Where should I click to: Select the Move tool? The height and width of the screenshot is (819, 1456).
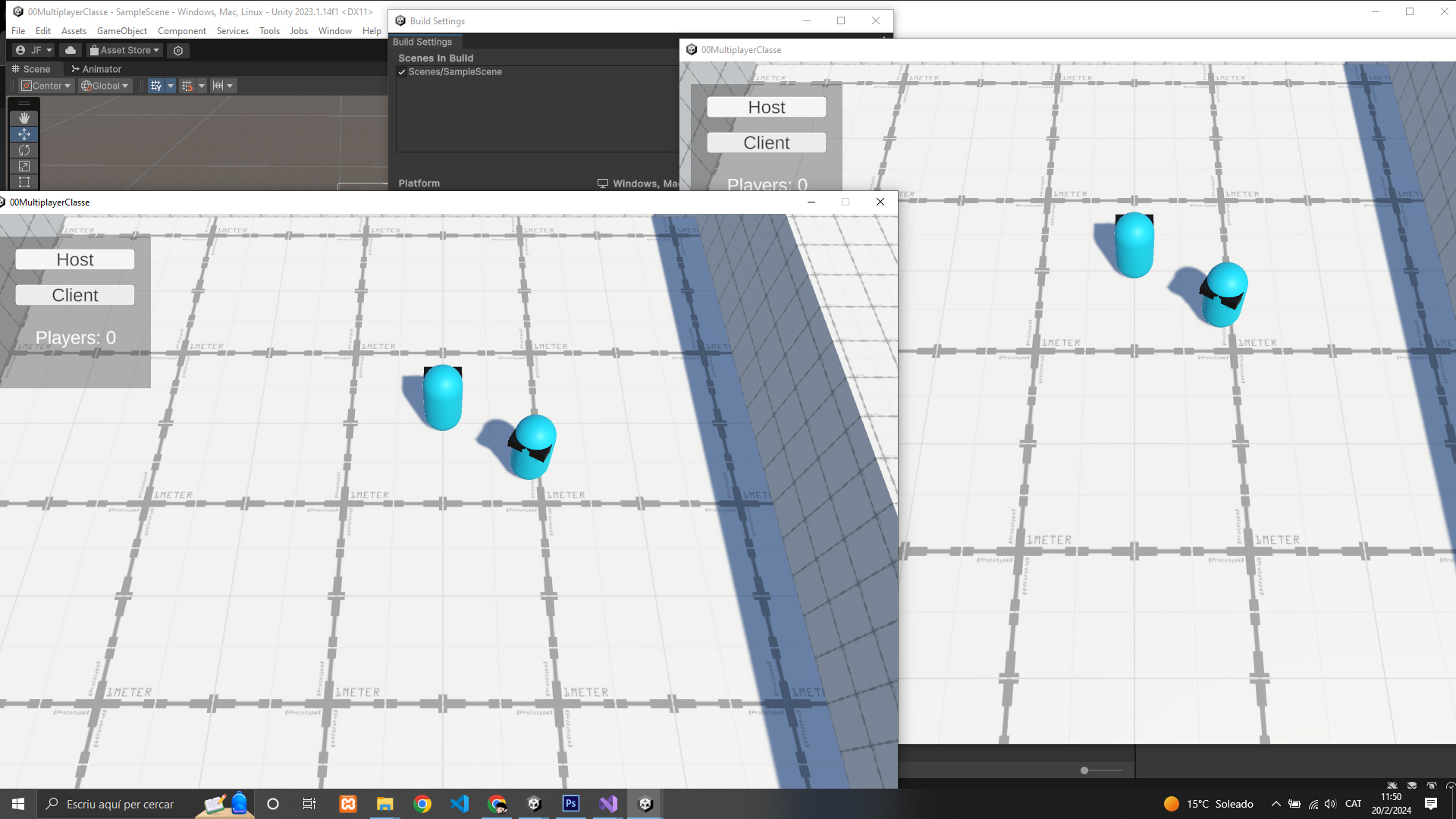[x=24, y=134]
